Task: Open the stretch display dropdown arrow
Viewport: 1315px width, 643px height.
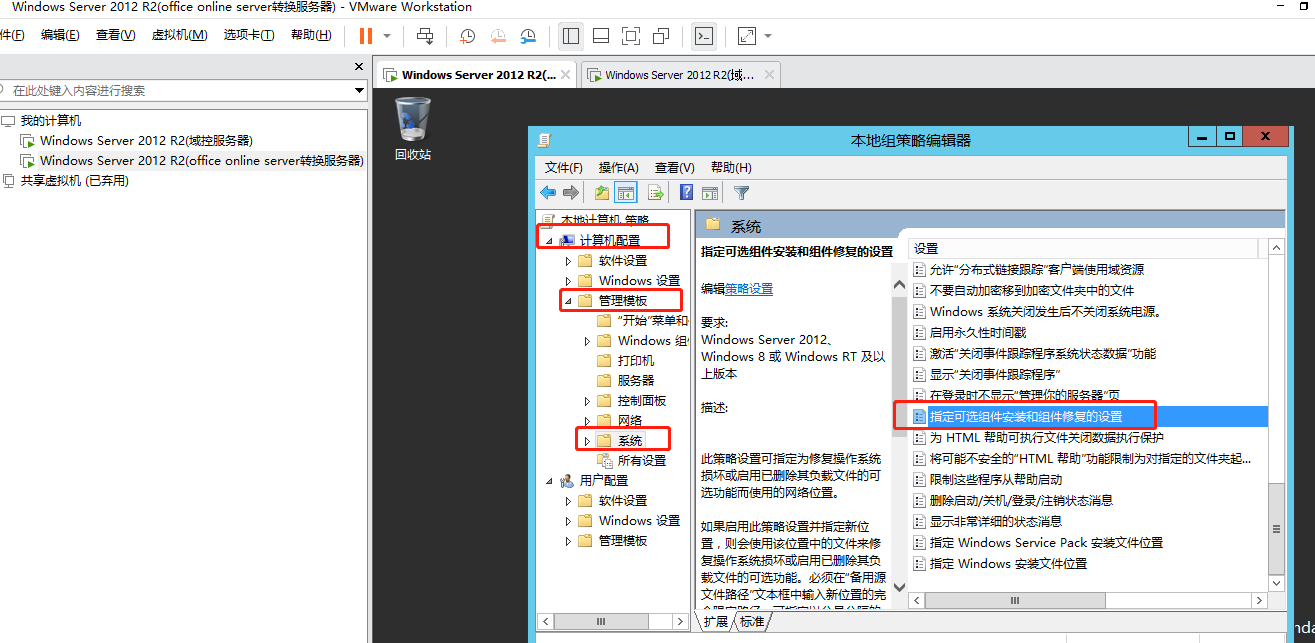Action: pyautogui.click(x=768, y=36)
